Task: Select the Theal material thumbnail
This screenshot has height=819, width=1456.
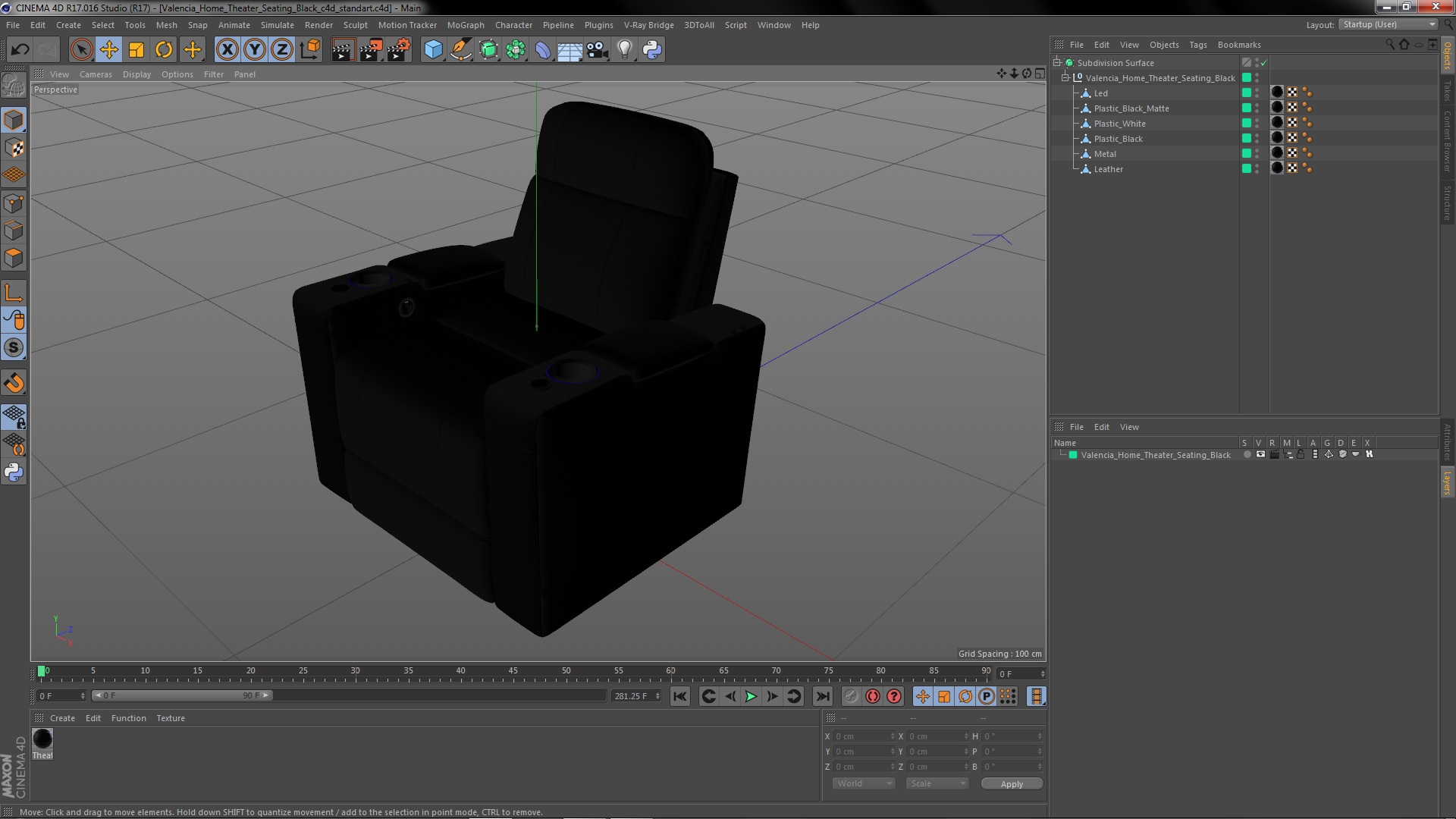Action: click(42, 739)
